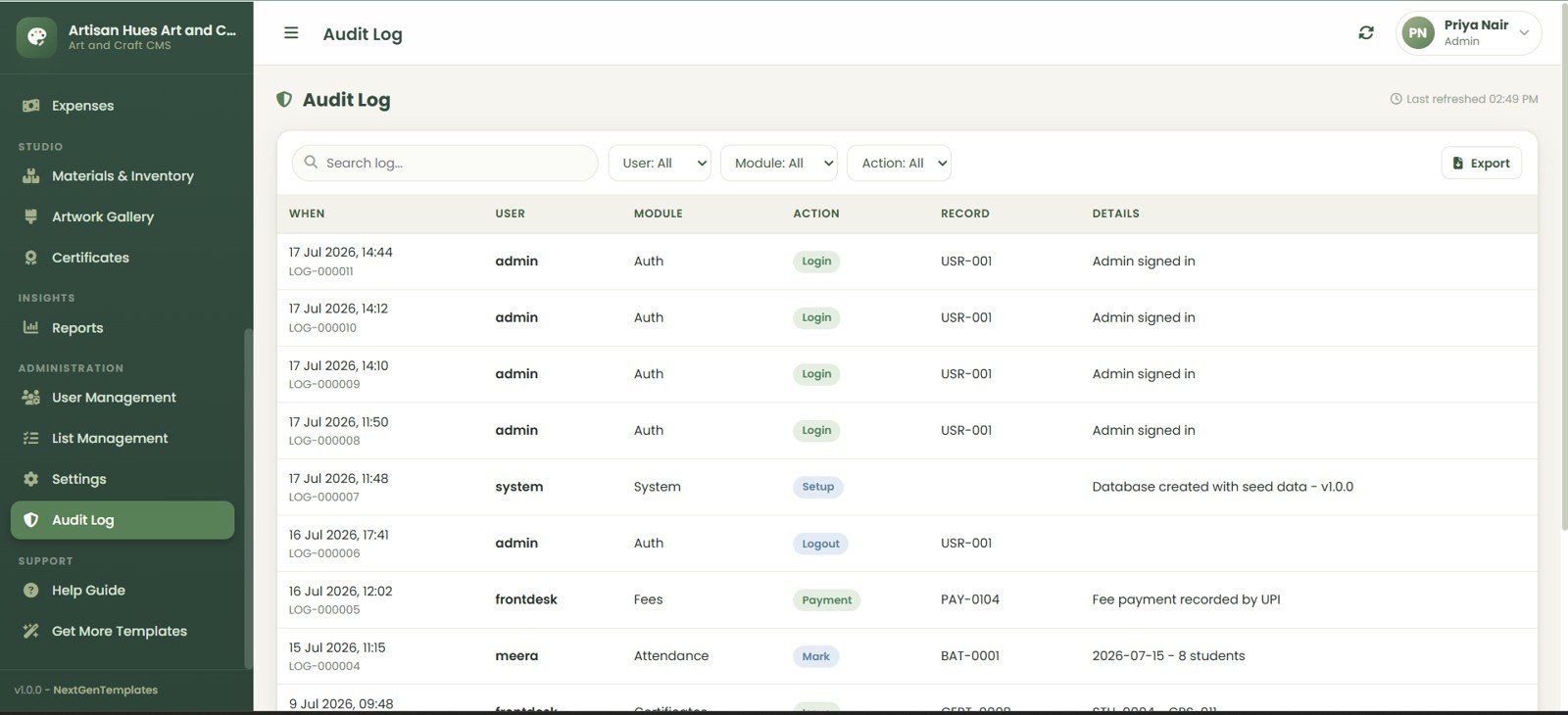Click the Setup badge in the system row
This screenshot has width=1568, height=715.
[x=817, y=487]
